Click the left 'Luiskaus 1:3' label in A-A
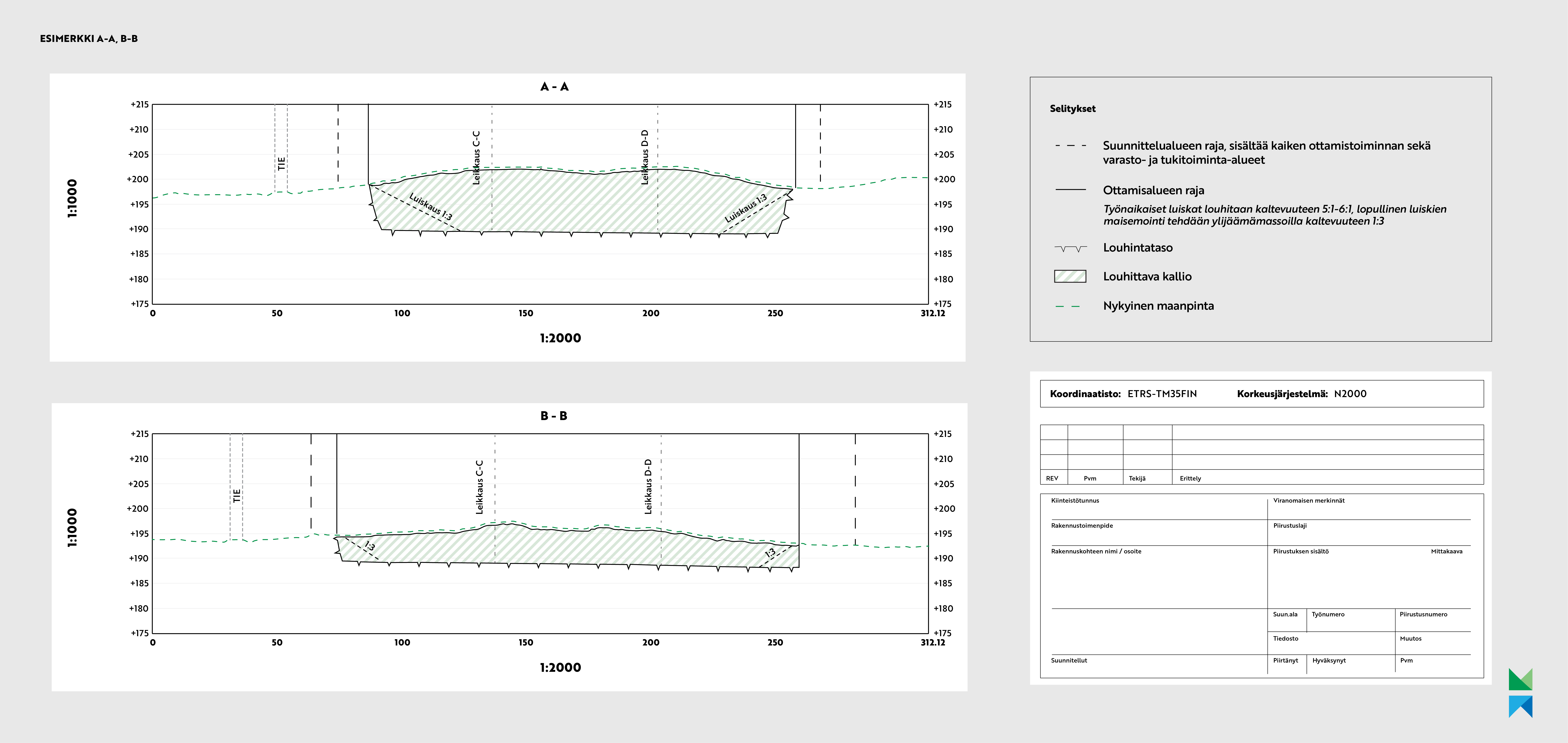The width and height of the screenshot is (1568, 743). click(430, 207)
